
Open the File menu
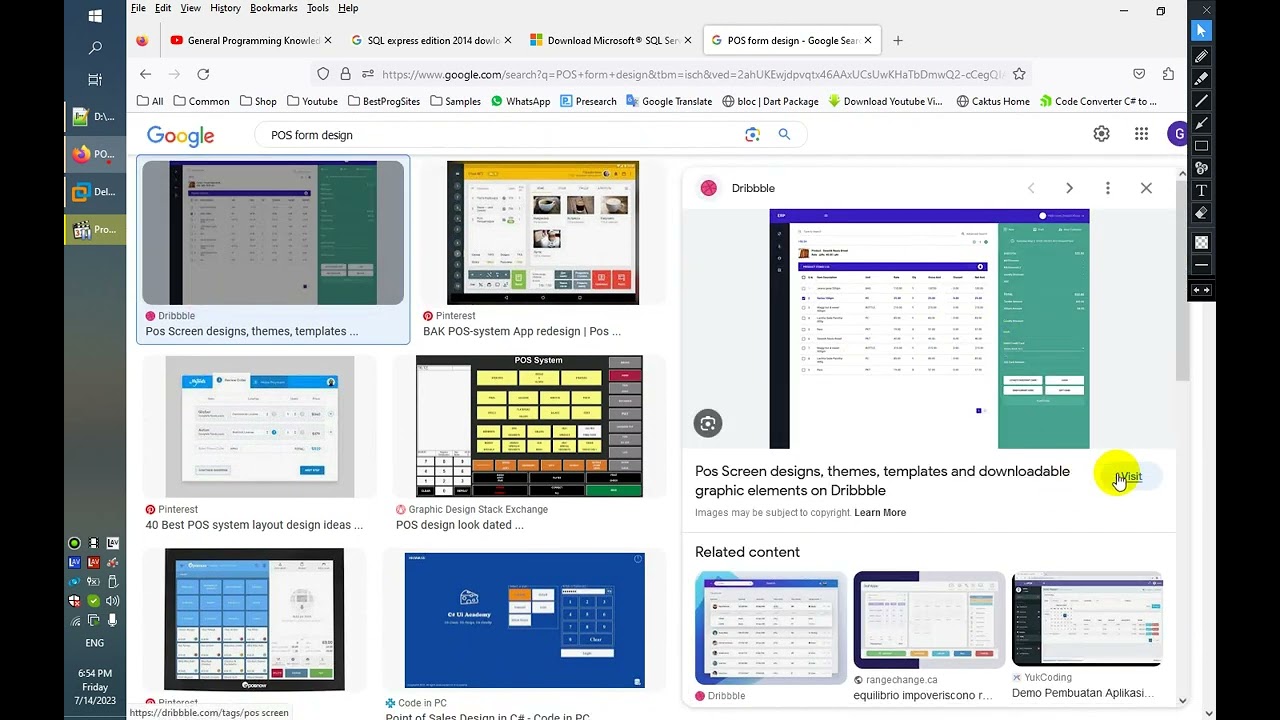[138, 8]
